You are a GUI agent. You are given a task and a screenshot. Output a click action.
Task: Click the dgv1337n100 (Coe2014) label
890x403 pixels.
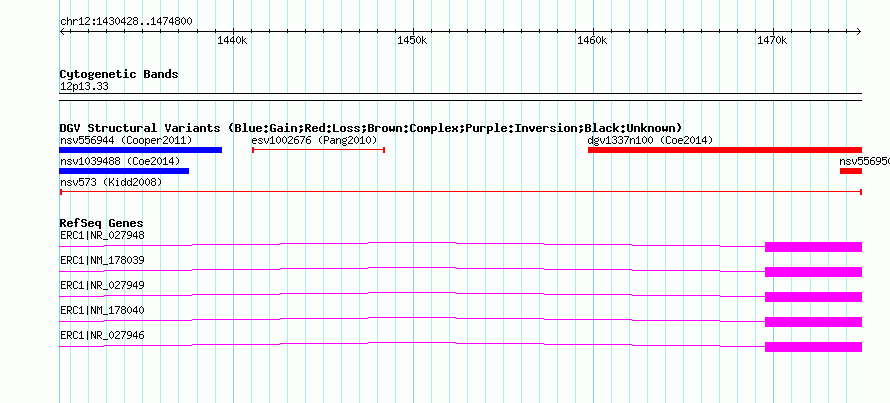650,140
